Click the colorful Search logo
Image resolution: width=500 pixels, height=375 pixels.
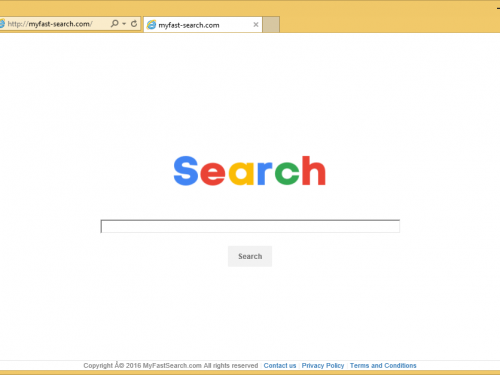pyautogui.click(x=249, y=171)
